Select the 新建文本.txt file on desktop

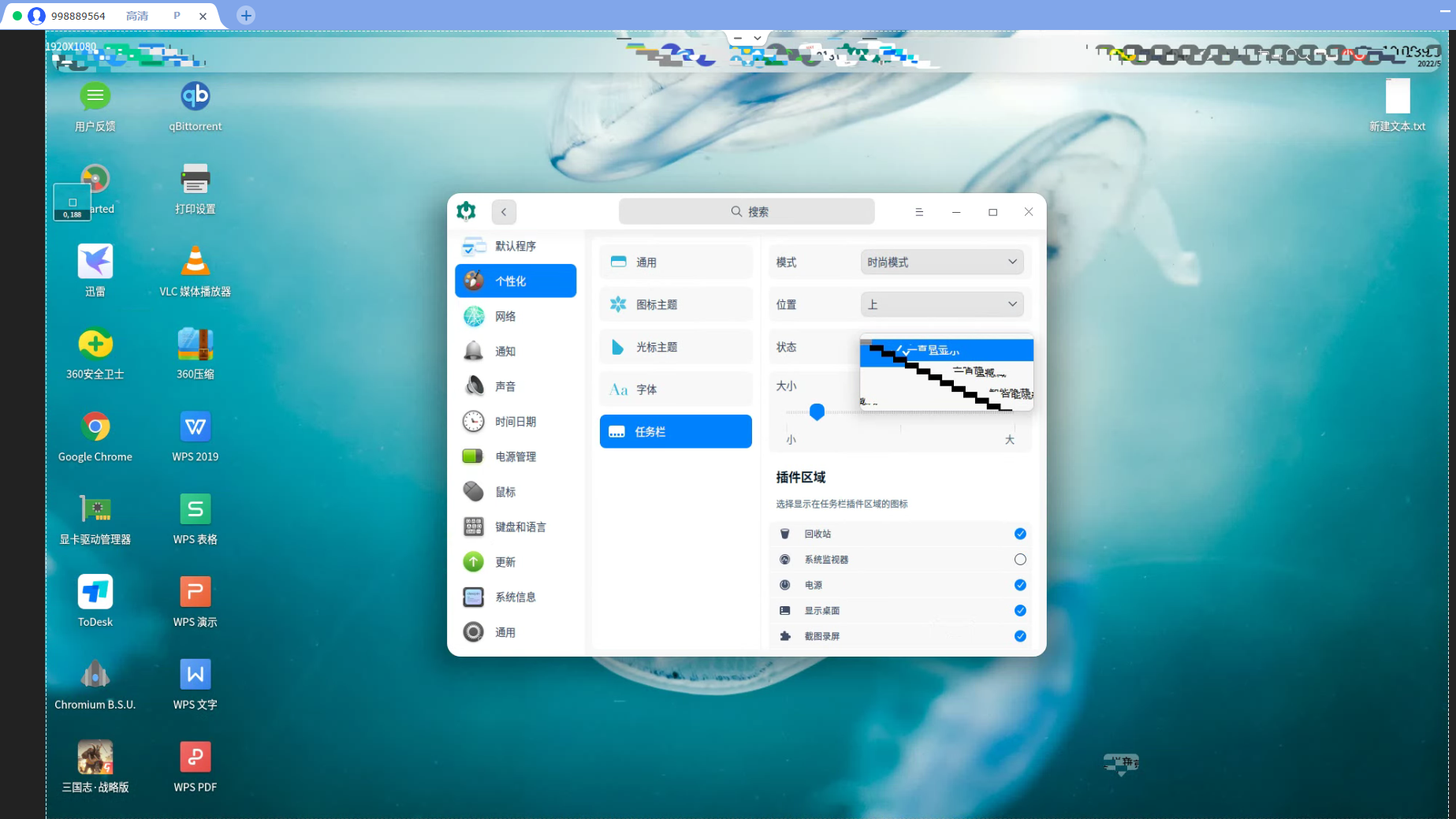[x=1397, y=106]
